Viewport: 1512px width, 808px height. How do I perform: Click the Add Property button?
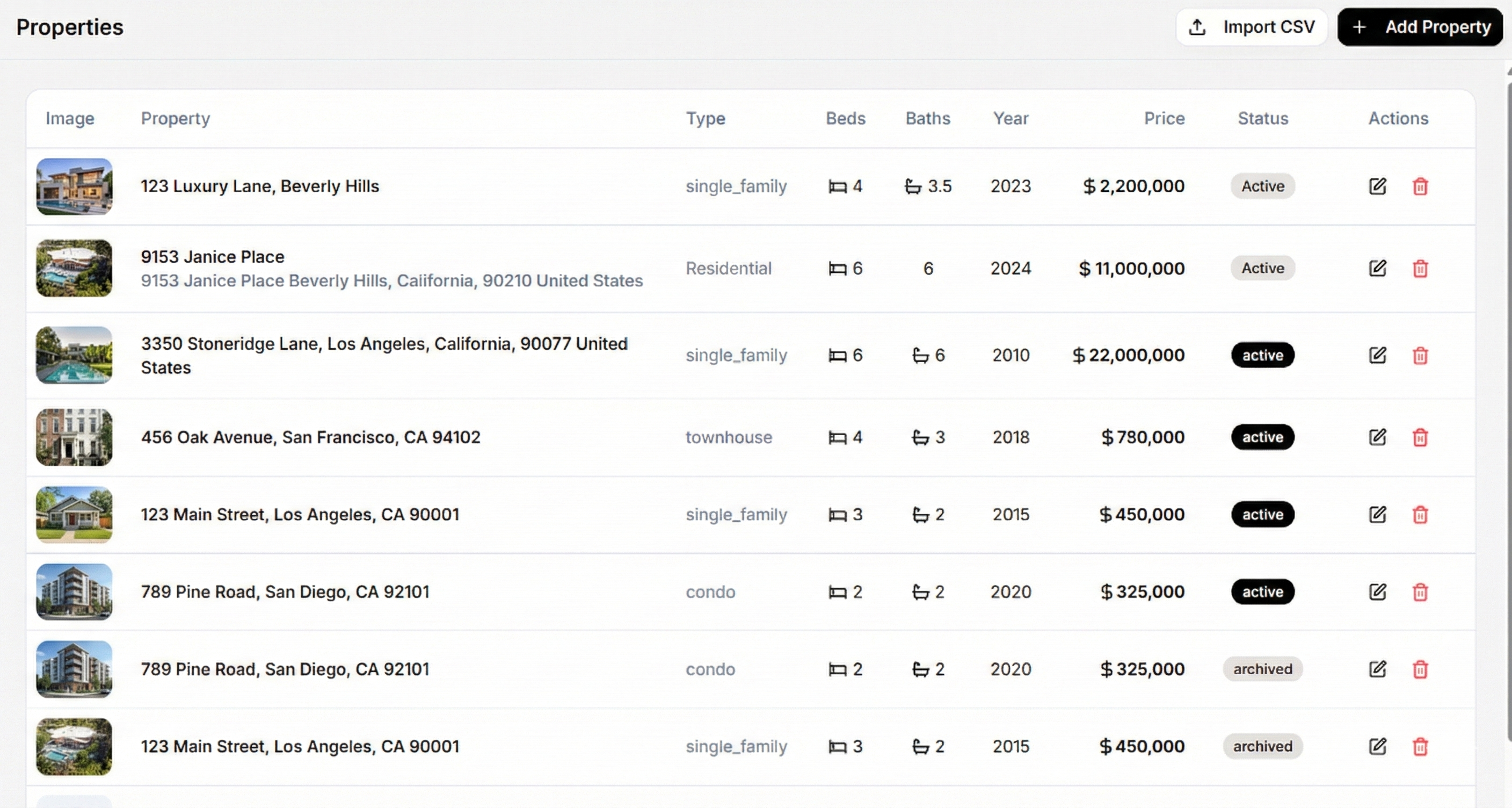click(x=1420, y=27)
